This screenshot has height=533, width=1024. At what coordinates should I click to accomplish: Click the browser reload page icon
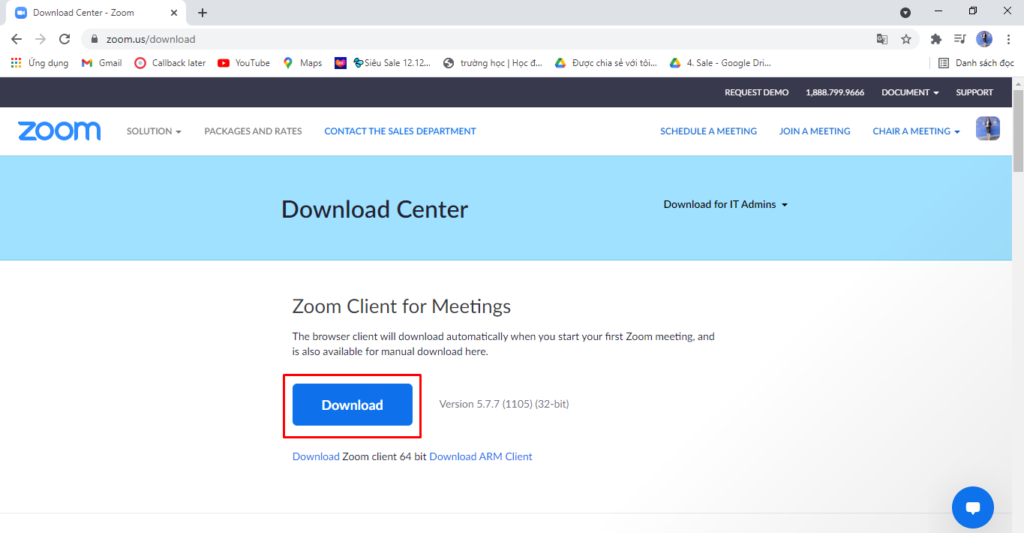(x=65, y=39)
